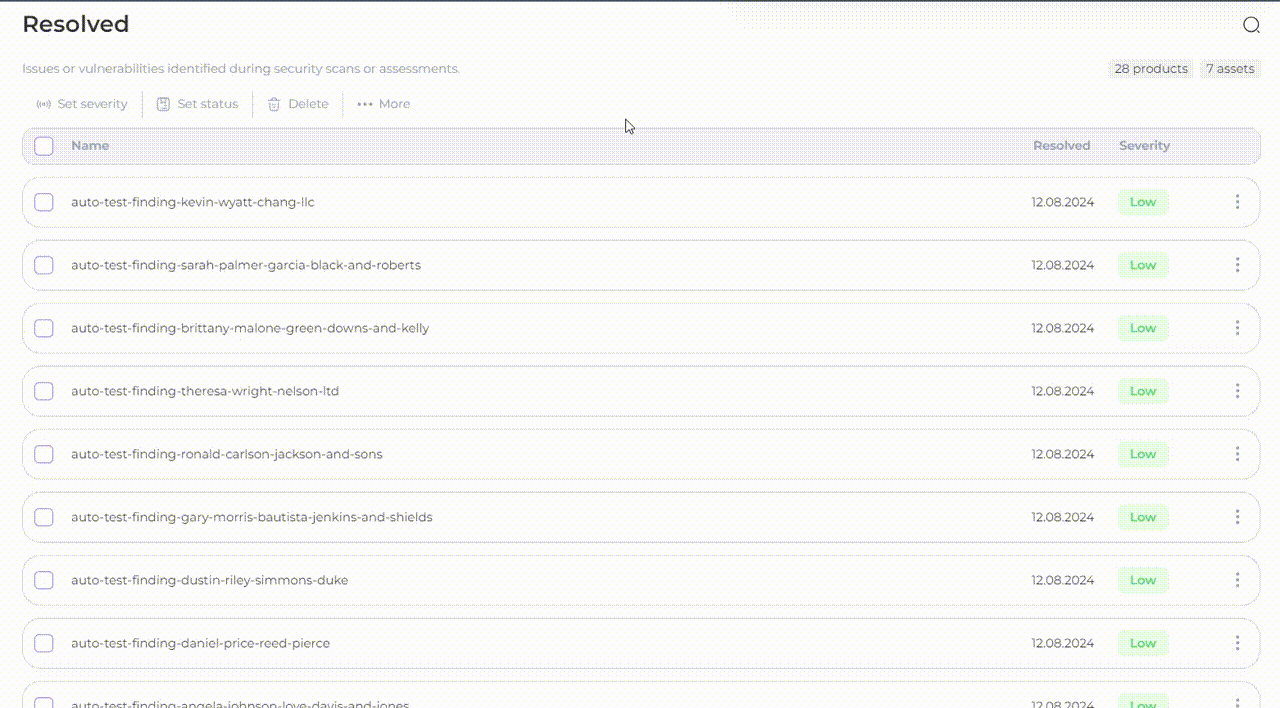Sort by the Resolved column header

pos(1061,146)
